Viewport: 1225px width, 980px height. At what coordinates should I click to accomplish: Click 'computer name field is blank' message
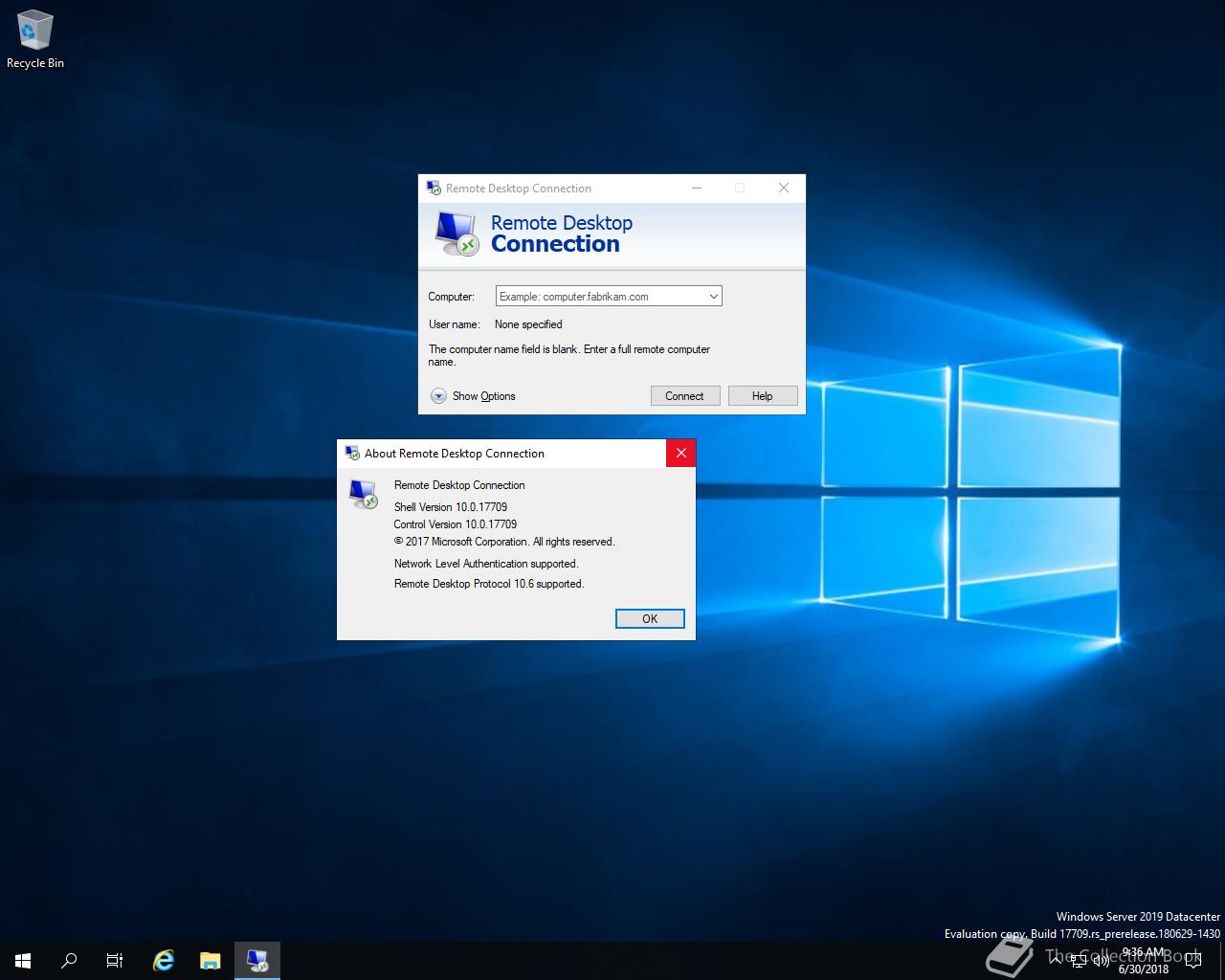(569, 355)
